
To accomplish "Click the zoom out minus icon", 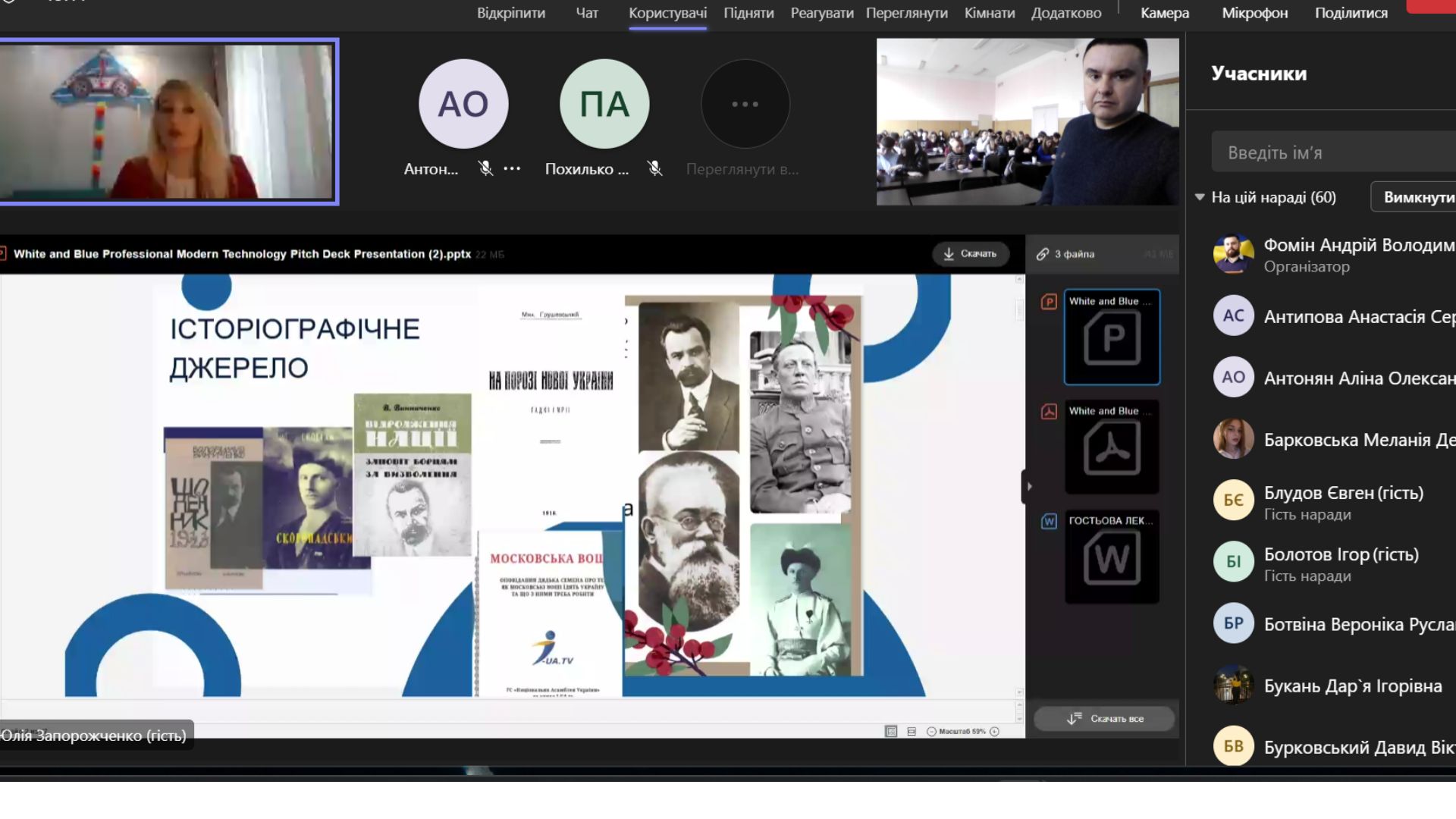I will point(931,731).
